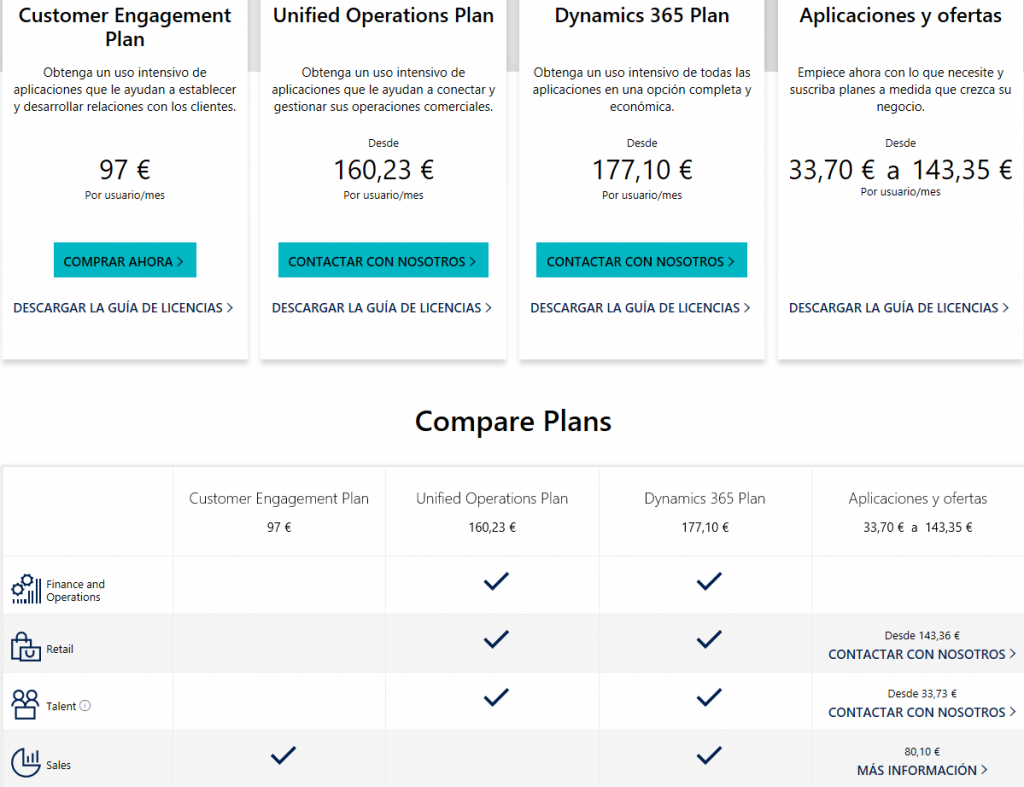Click Dynamics 365 checkmark in Talent row
Image resolution: width=1024 pixels, height=787 pixels.
[709, 698]
